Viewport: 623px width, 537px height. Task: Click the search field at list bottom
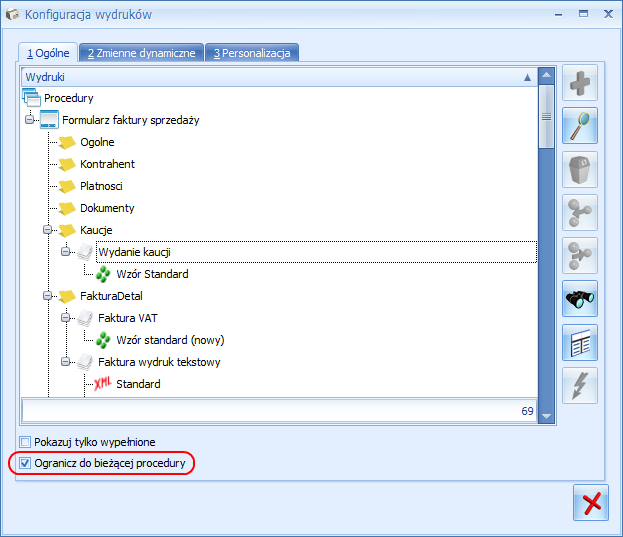pyautogui.click(x=280, y=411)
